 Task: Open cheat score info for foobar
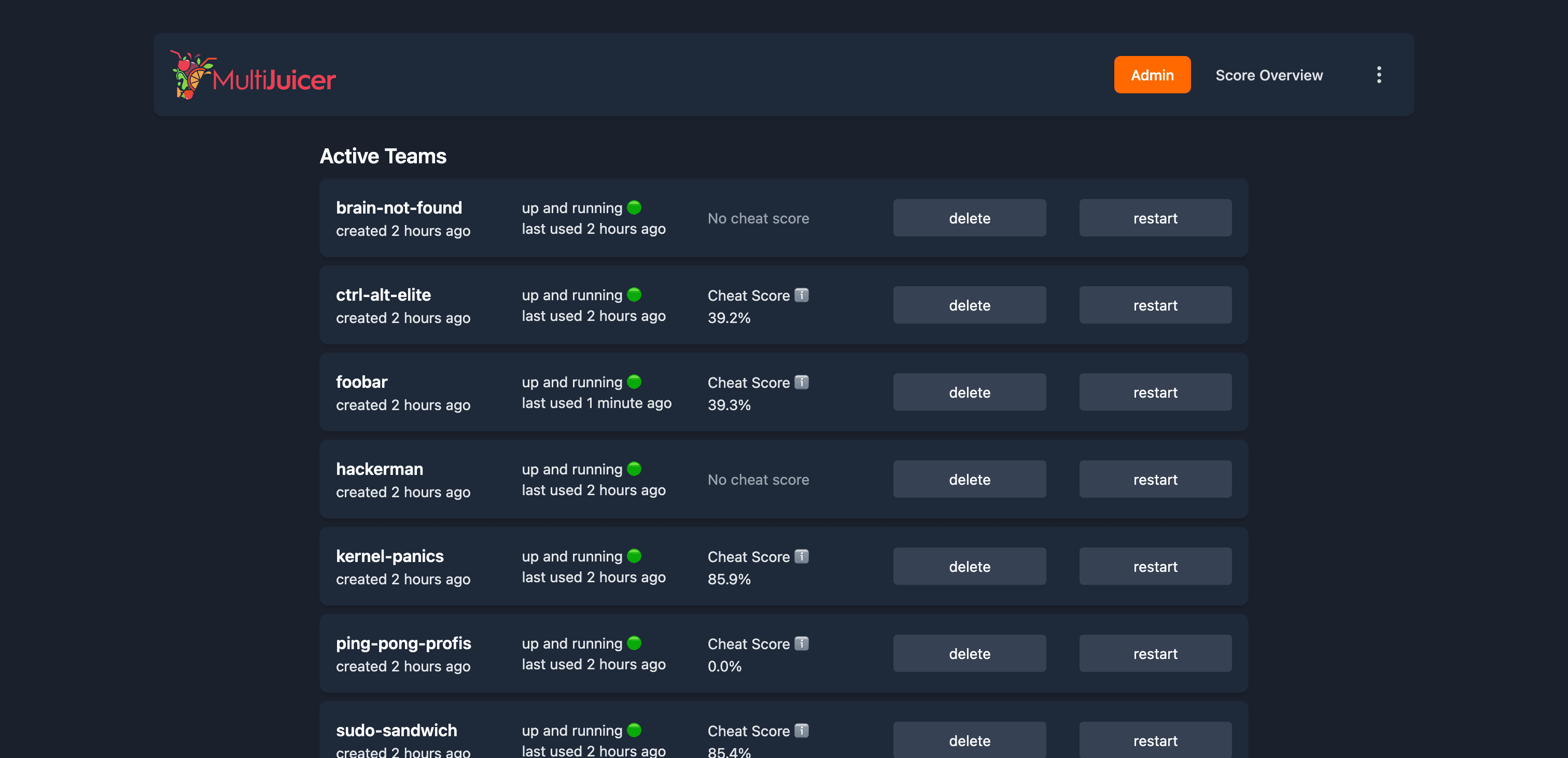(x=802, y=382)
